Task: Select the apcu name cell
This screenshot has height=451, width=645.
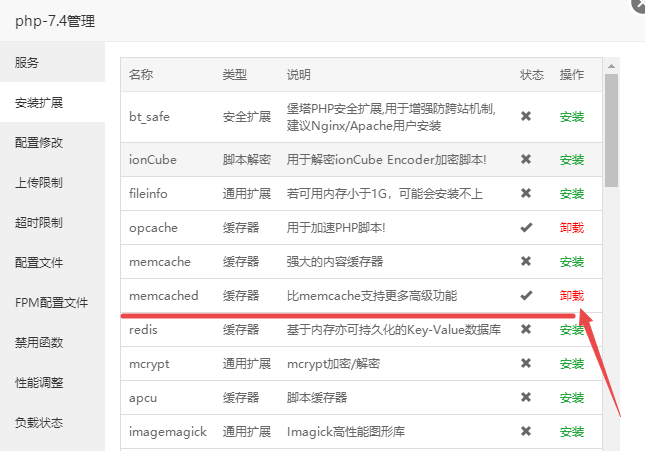Action: click(x=143, y=398)
